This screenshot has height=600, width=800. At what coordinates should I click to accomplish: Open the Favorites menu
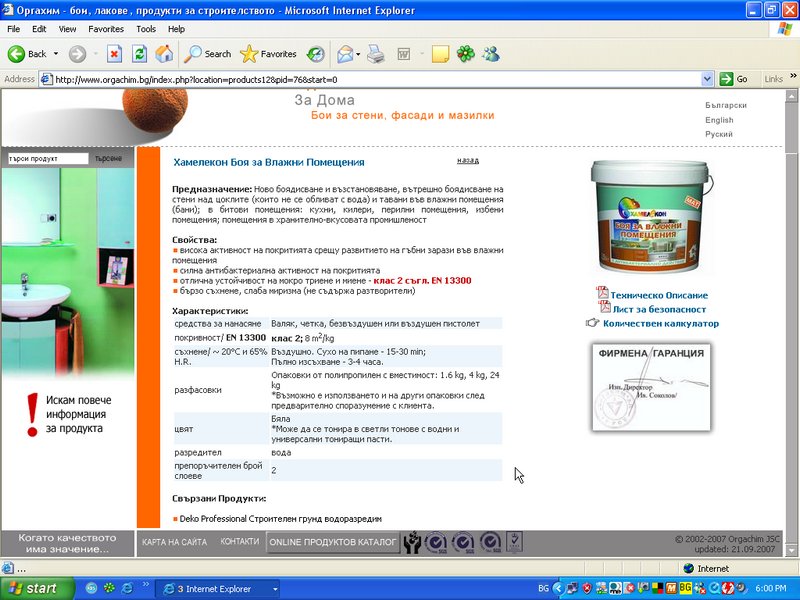107,28
